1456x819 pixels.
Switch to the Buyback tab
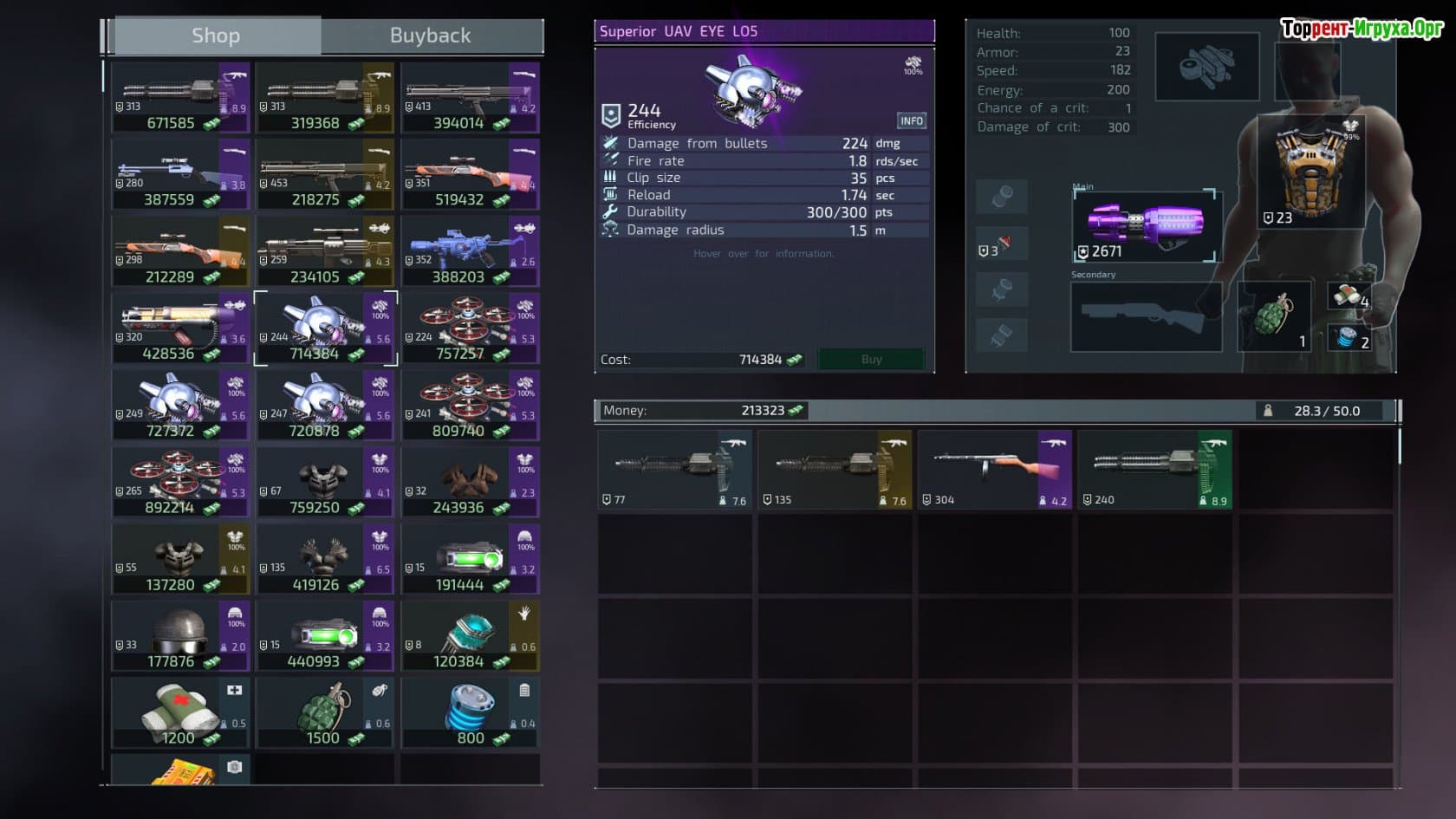click(x=431, y=36)
